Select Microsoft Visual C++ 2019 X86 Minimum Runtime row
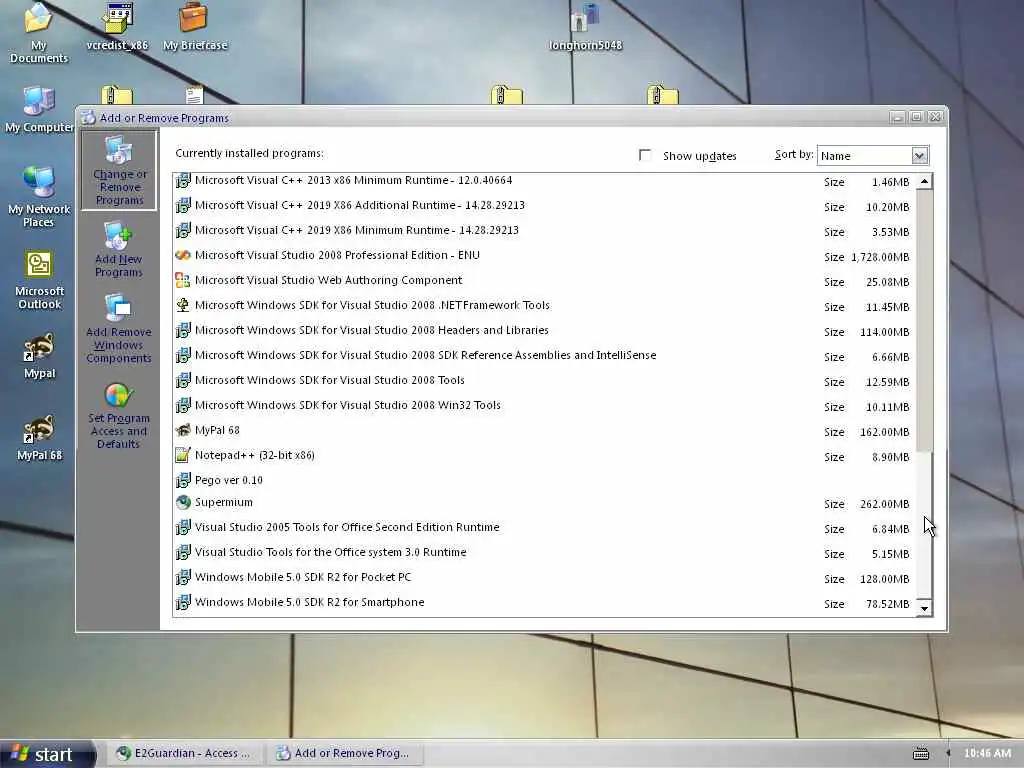The height and width of the screenshot is (768, 1024). tap(543, 231)
